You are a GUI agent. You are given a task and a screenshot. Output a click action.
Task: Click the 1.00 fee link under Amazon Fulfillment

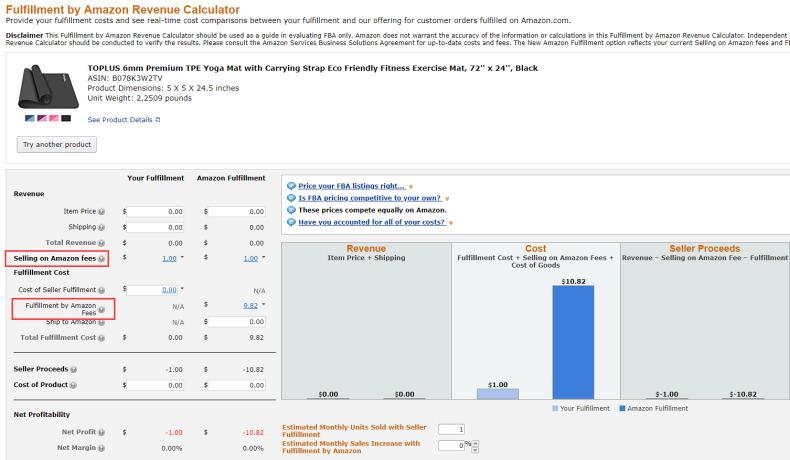pos(250,258)
